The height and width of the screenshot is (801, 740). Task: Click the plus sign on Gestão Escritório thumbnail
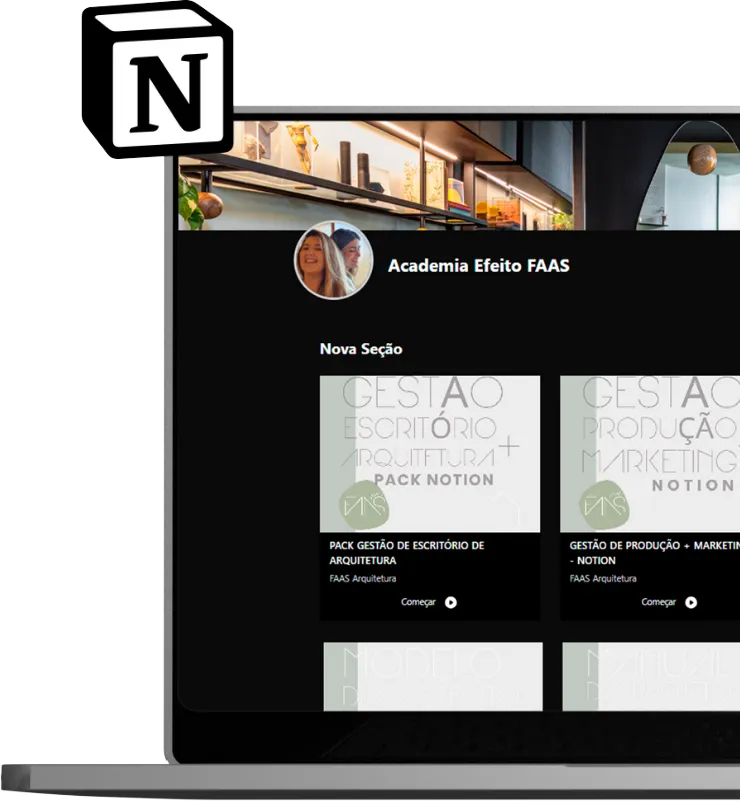pos(509,449)
